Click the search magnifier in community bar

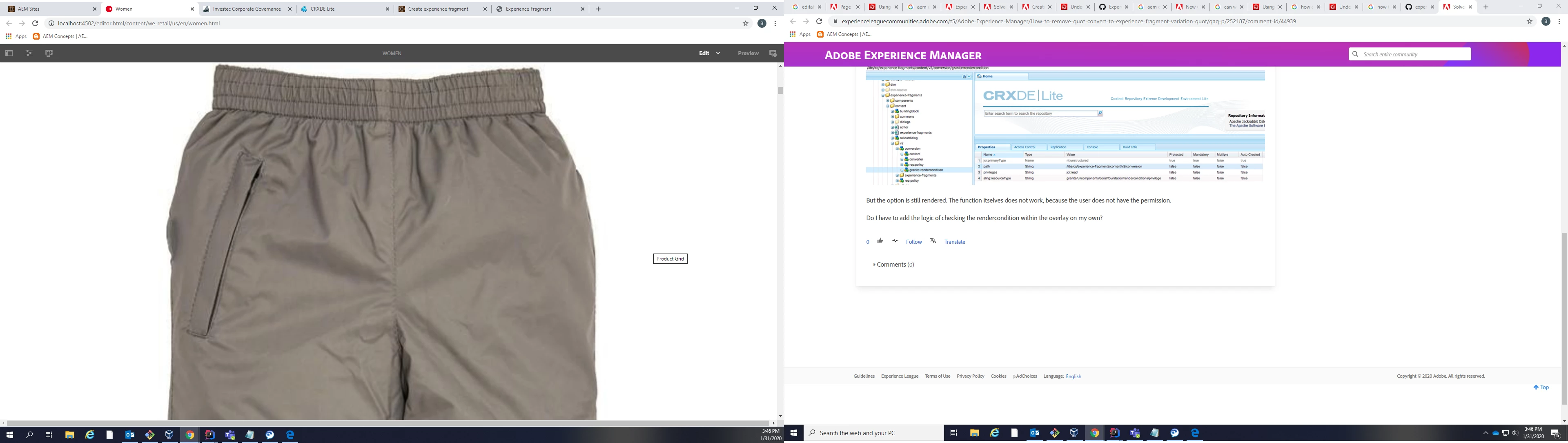point(1355,54)
